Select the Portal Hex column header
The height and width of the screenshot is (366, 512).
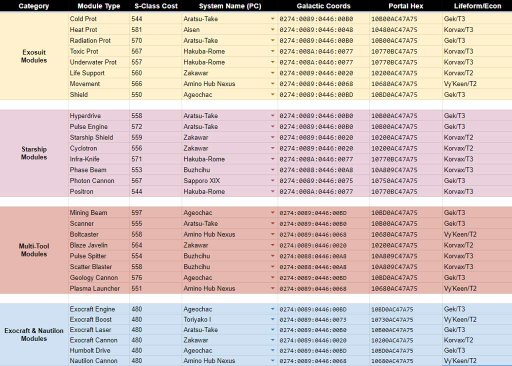(406, 6)
